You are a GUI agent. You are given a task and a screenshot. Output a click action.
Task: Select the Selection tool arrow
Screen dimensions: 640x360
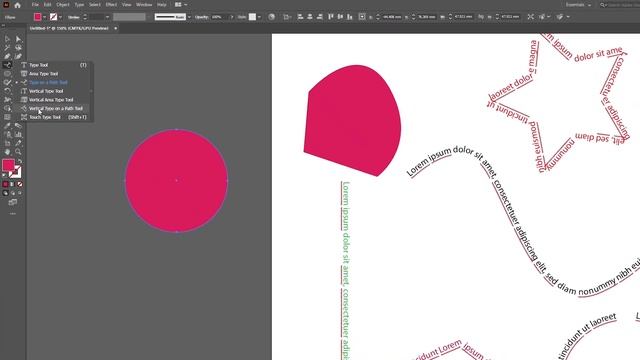click(x=7, y=39)
